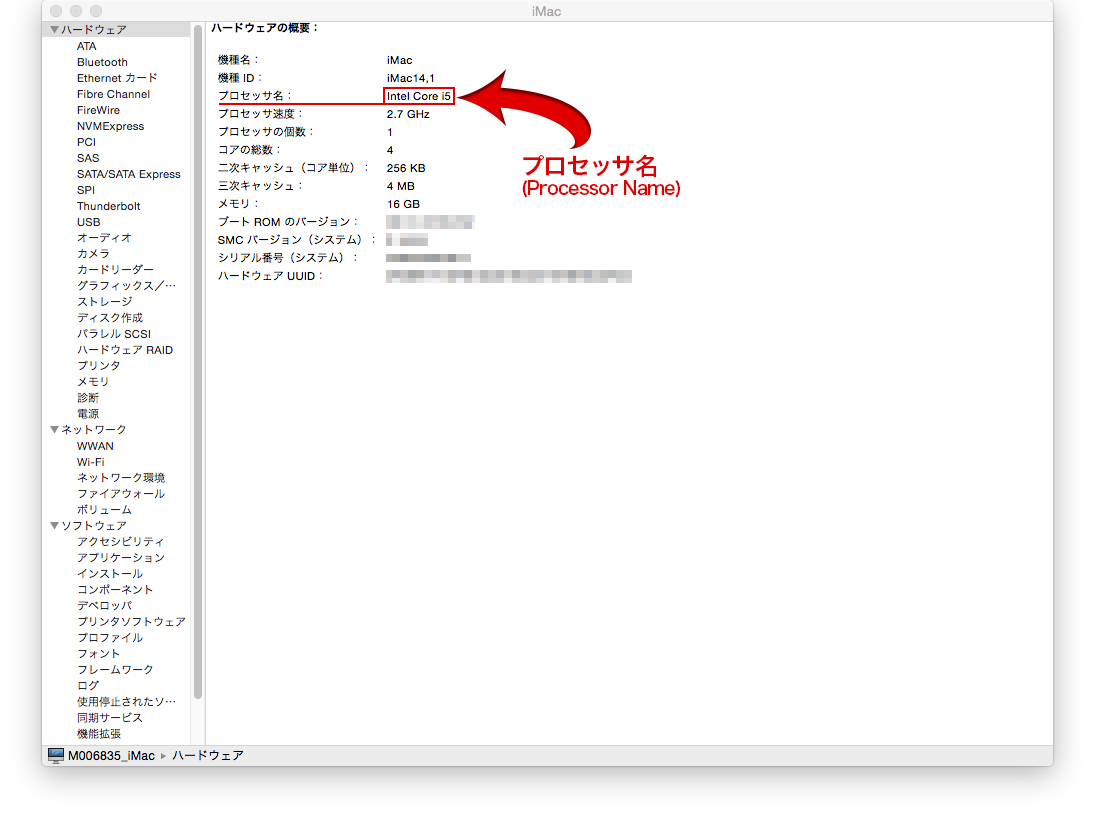
Task: Open カードリーダー card reader entry
Action: click(115, 270)
